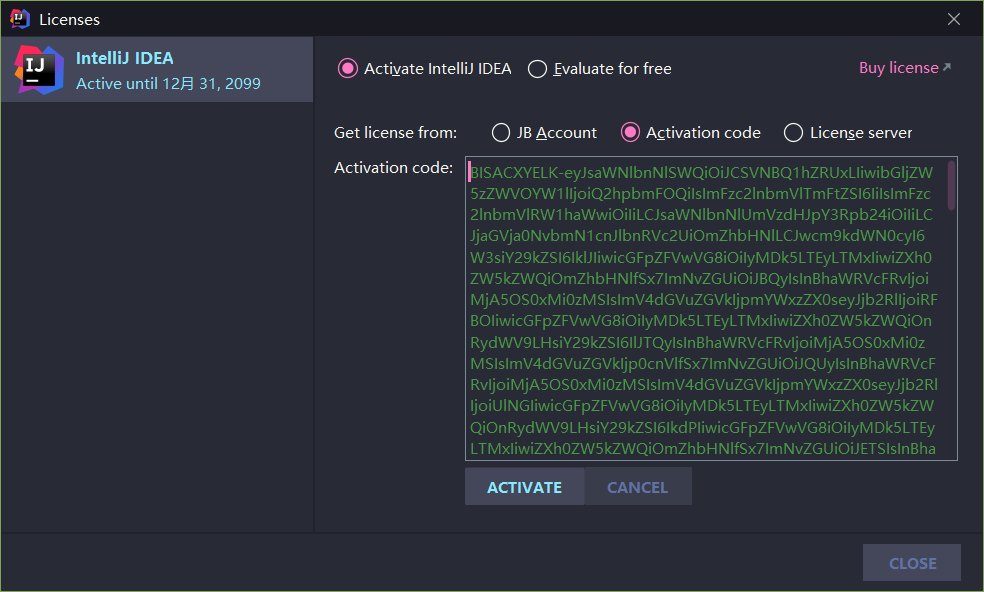Screen dimensions: 984x592
Task: Click the 'Active until 12月 31, 2099' text
Action: click(x=168, y=83)
